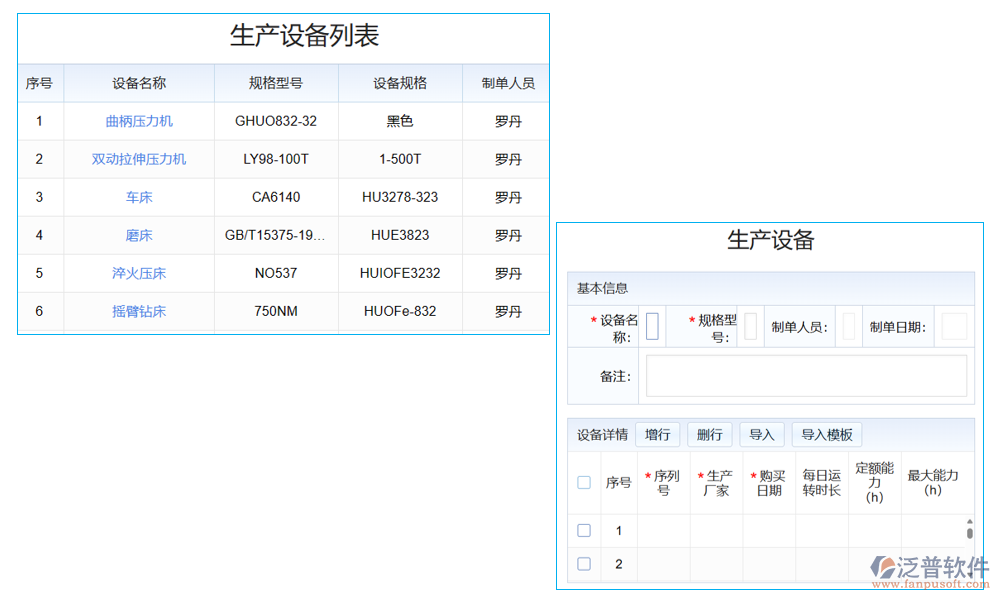Click the 导入 import button

[x=763, y=434]
